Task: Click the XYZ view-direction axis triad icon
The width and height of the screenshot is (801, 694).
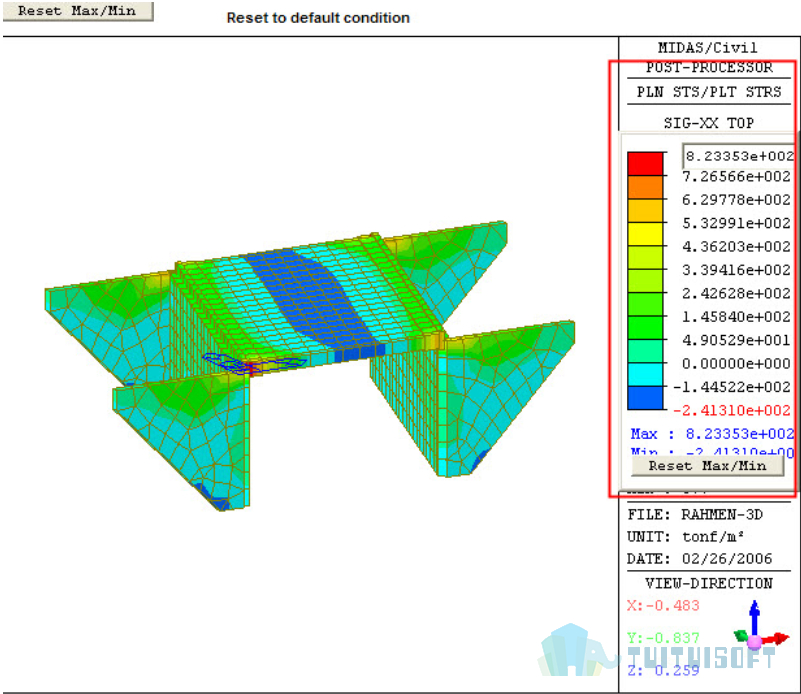Action: [759, 627]
